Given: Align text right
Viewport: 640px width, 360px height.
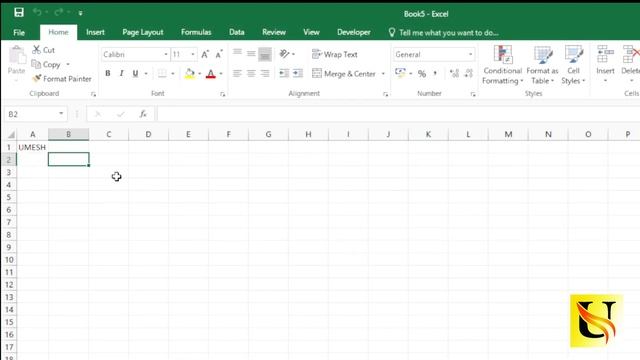Looking at the screenshot, I should pos(265,73).
